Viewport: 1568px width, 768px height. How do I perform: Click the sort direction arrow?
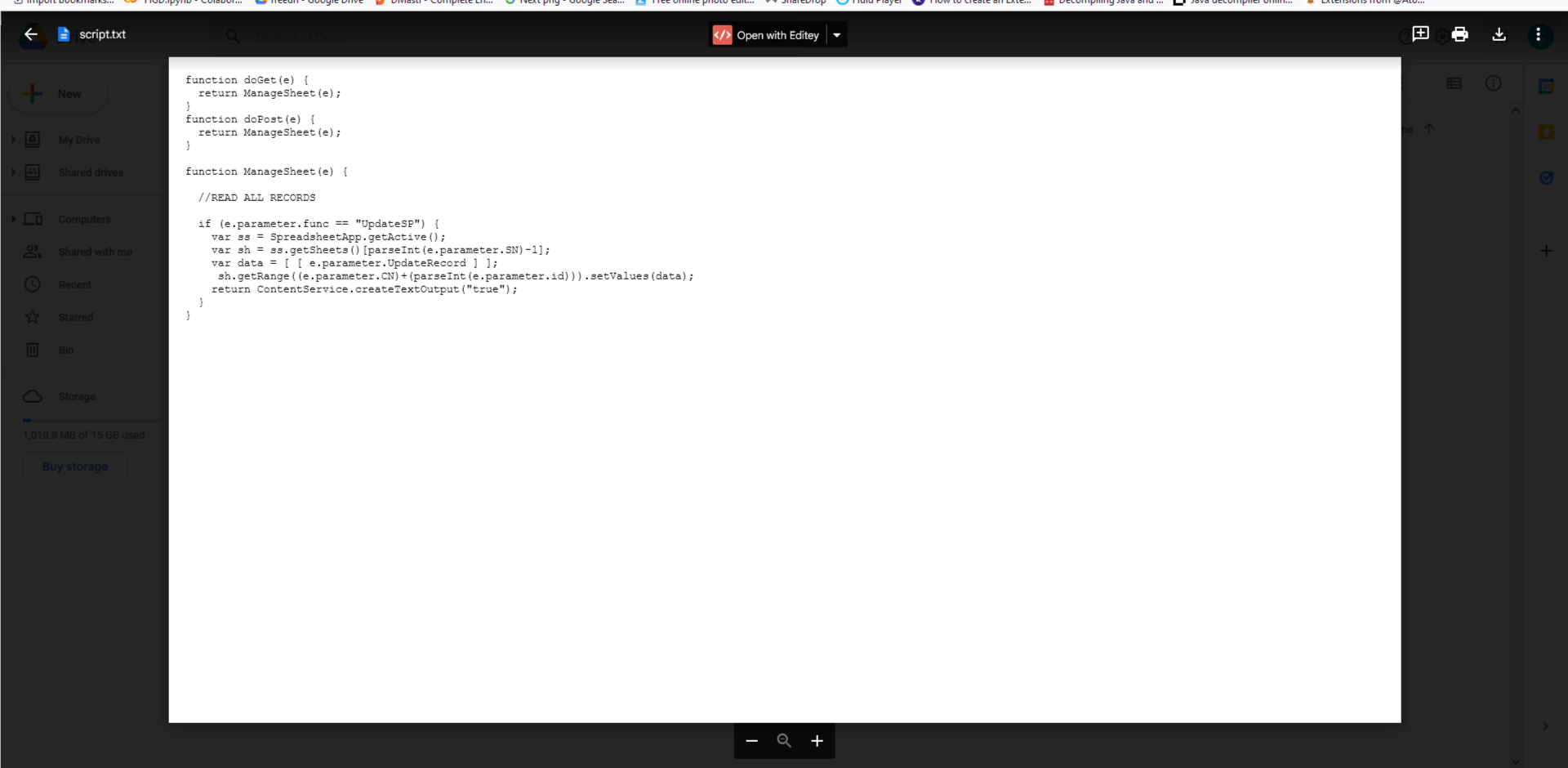(1429, 129)
